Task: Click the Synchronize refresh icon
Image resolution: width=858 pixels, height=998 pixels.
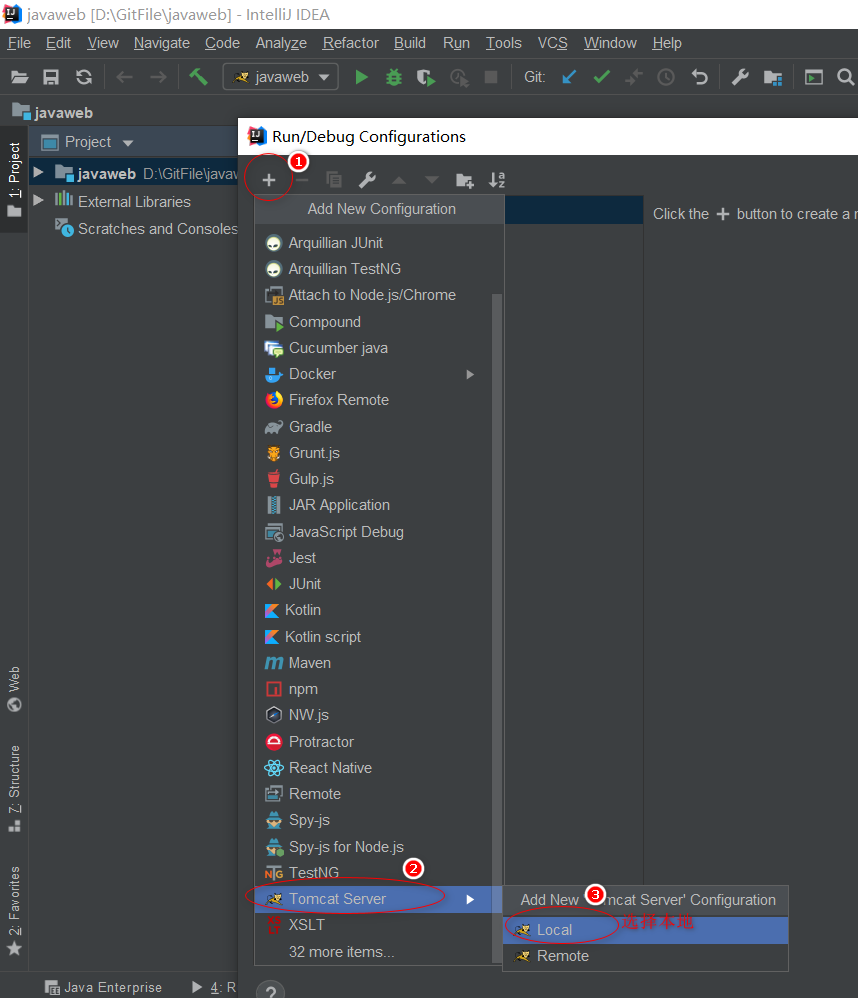Action: click(84, 78)
